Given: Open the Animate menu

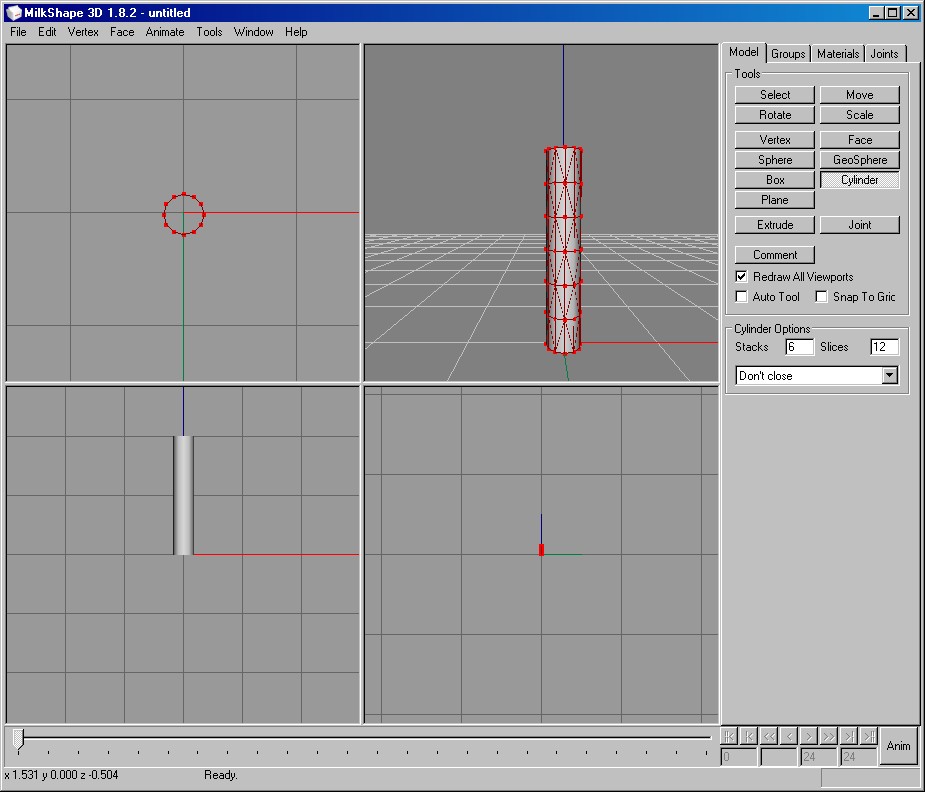Looking at the screenshot, I should (165, 32).
